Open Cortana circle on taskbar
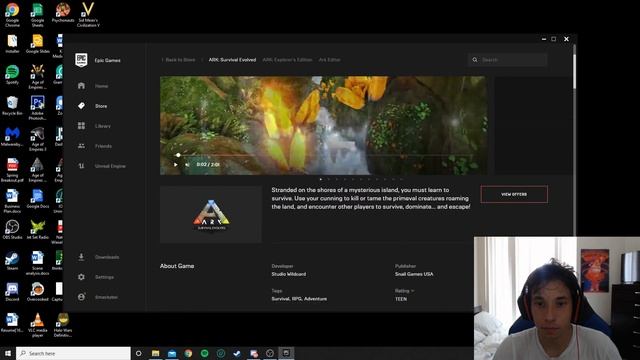Image resolution: width=640 pixels, height=360 pixels. click(138, 353)
